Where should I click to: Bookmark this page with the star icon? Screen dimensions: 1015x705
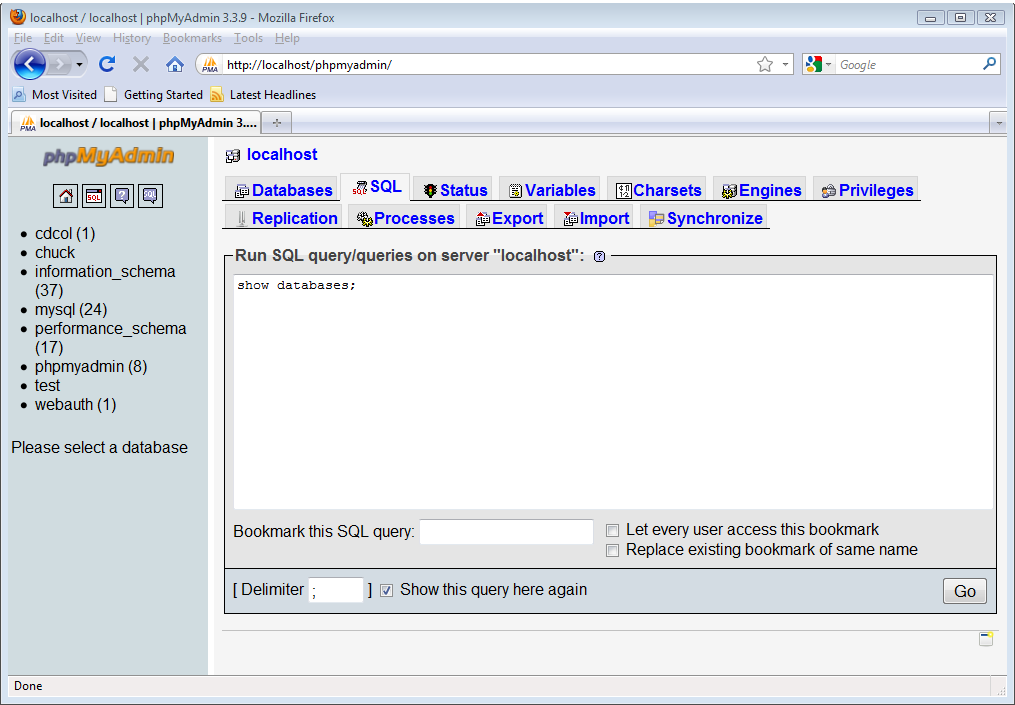pos(764,64)
